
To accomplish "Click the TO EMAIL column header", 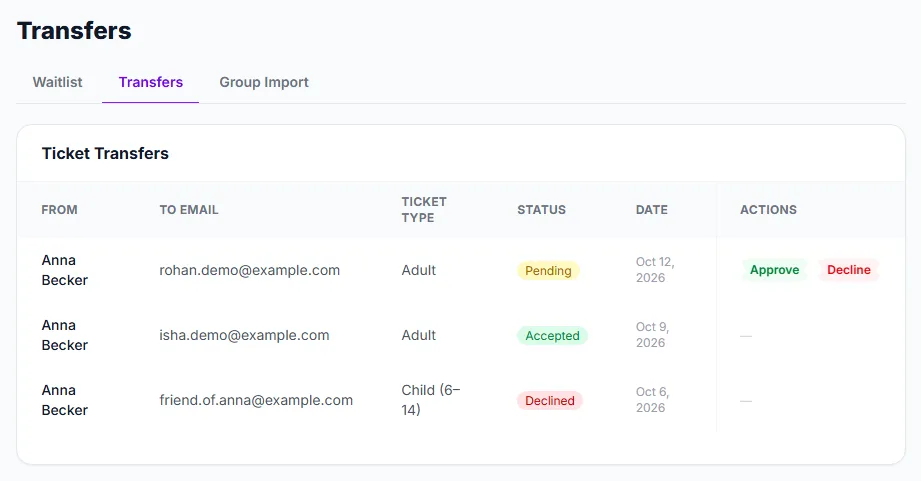I will 189,210.
